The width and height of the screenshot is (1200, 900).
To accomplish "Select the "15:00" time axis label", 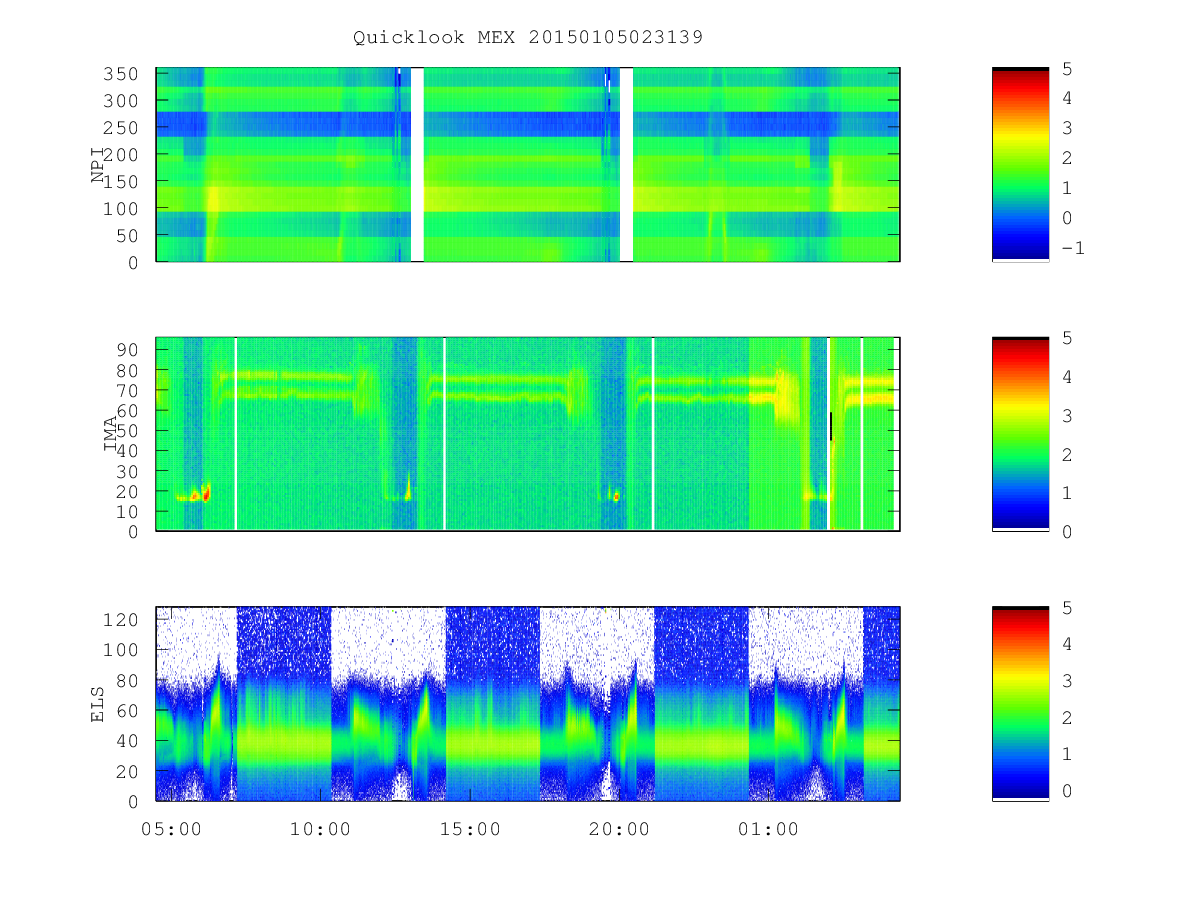I will coord(470,830).
